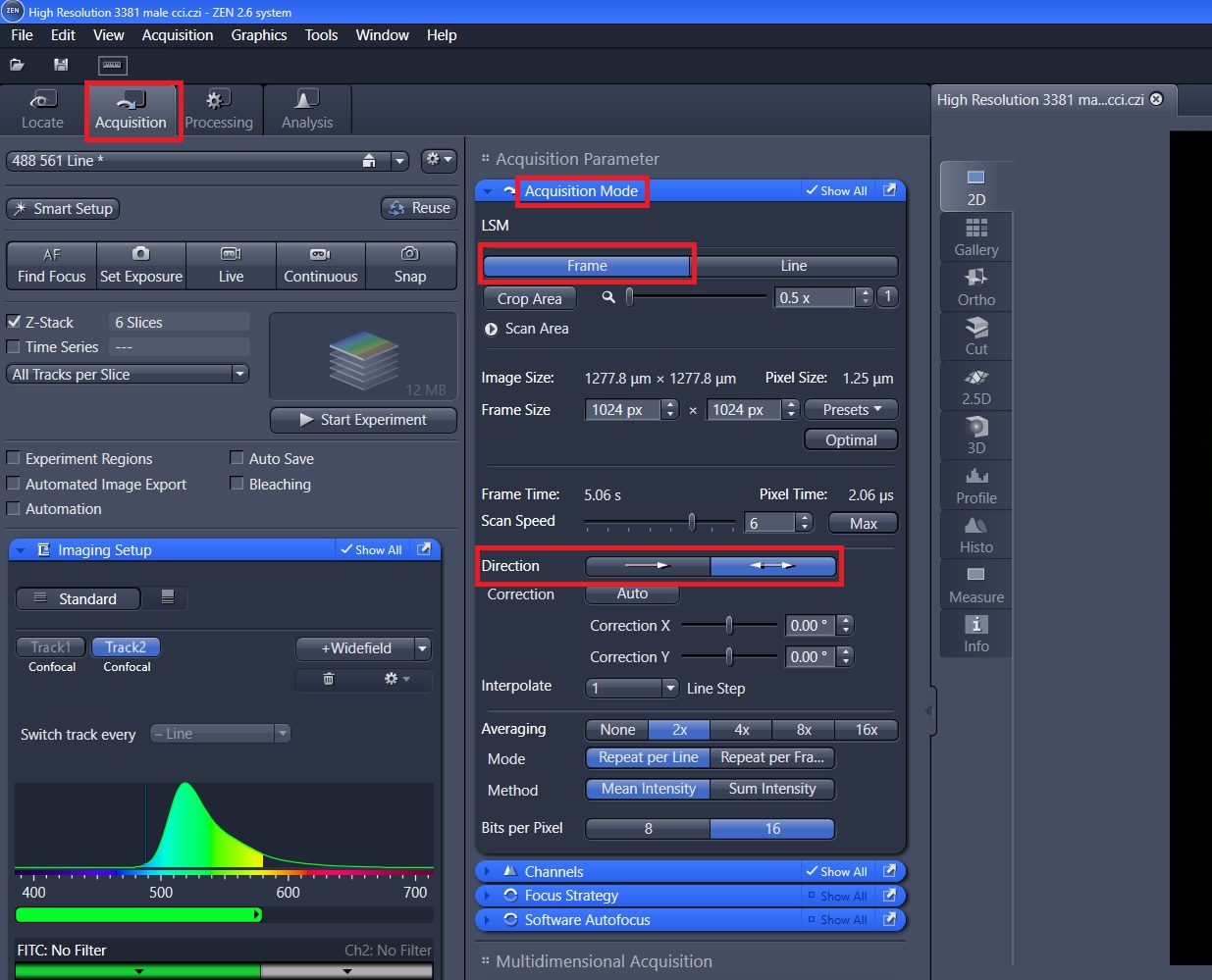
Task: Select 4x averaging option
Action: click(741, 730)
